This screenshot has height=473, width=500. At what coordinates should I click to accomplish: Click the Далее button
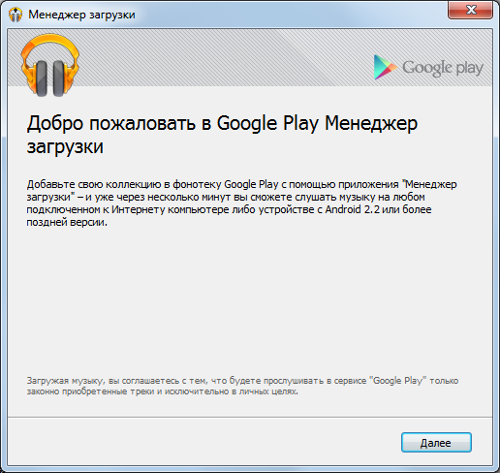click(436, 442)
